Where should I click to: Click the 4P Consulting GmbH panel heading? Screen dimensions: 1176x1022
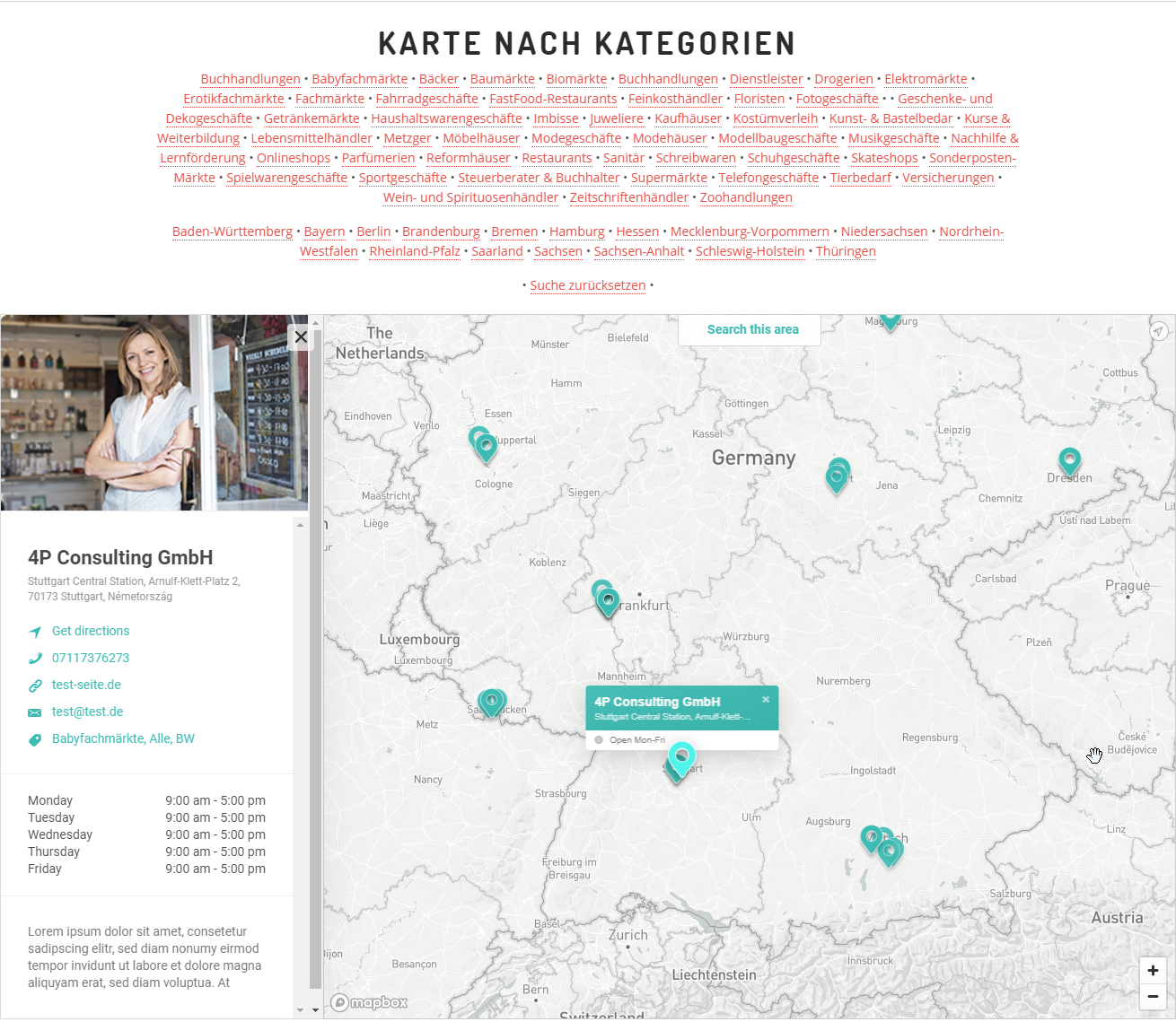click(120, 557)
